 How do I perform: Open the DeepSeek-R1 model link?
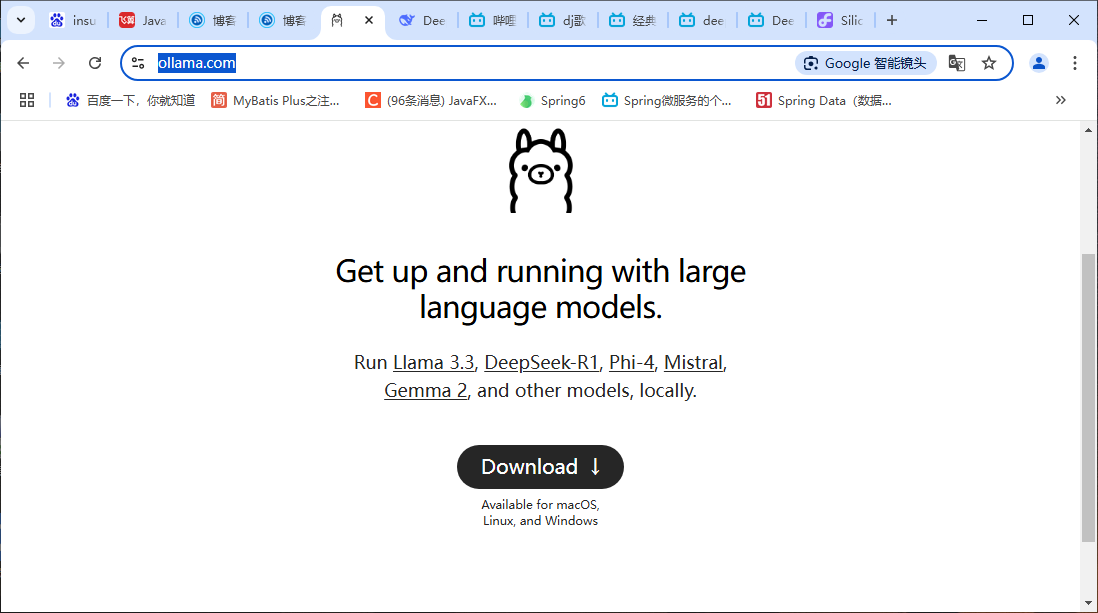(541, 362)
